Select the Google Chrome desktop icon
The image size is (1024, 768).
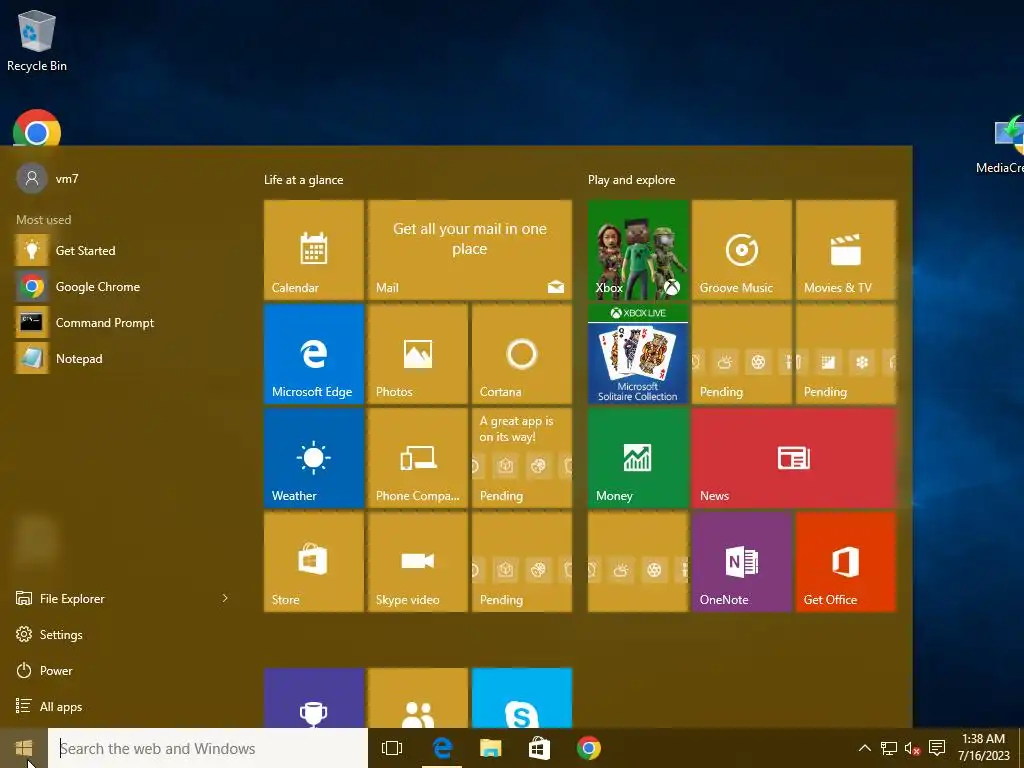[x=37, y=128]
